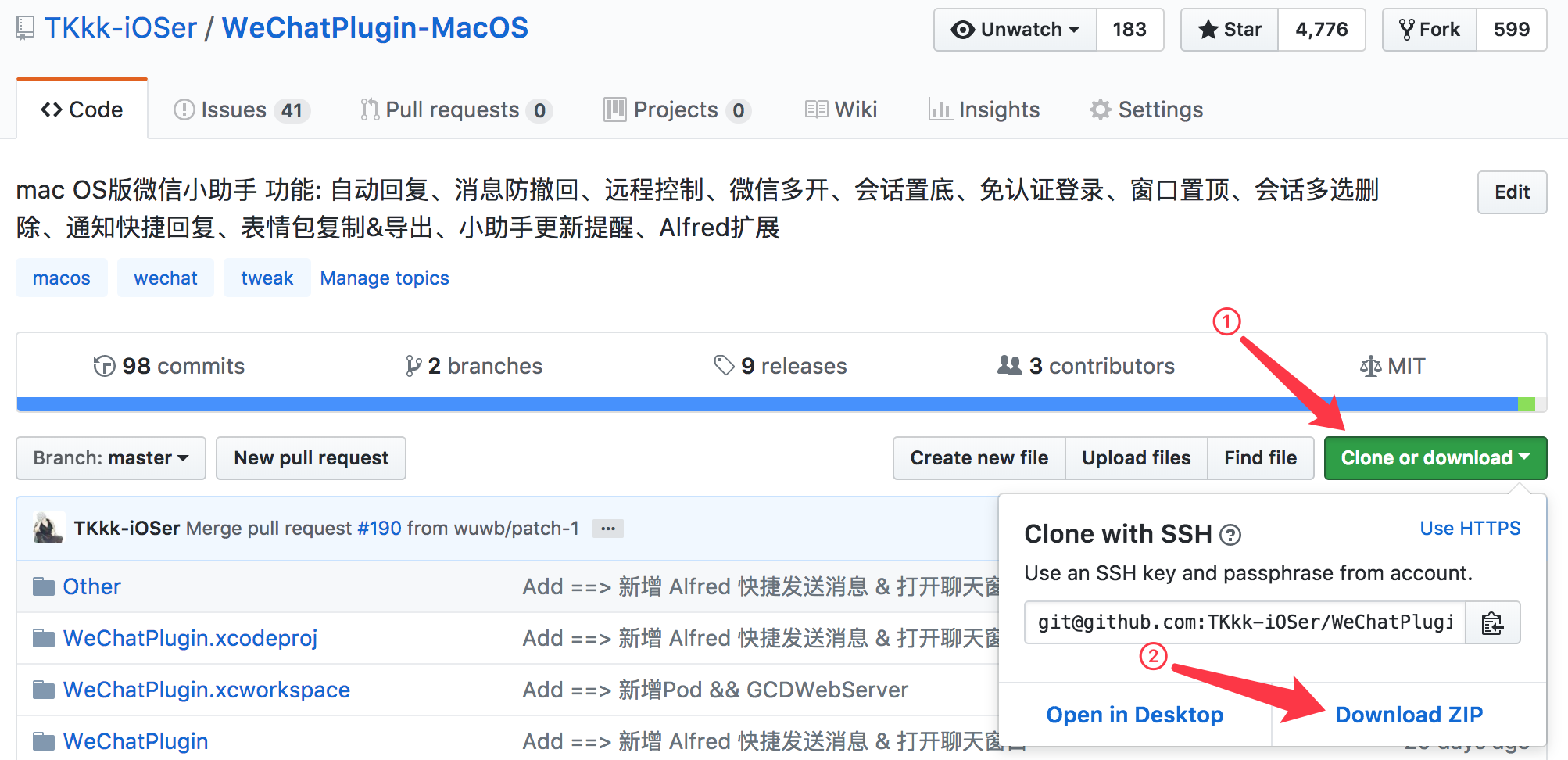This screenshot has height=760, width=1568.
Task: Edit the repository description
Action: [1512, 192]
